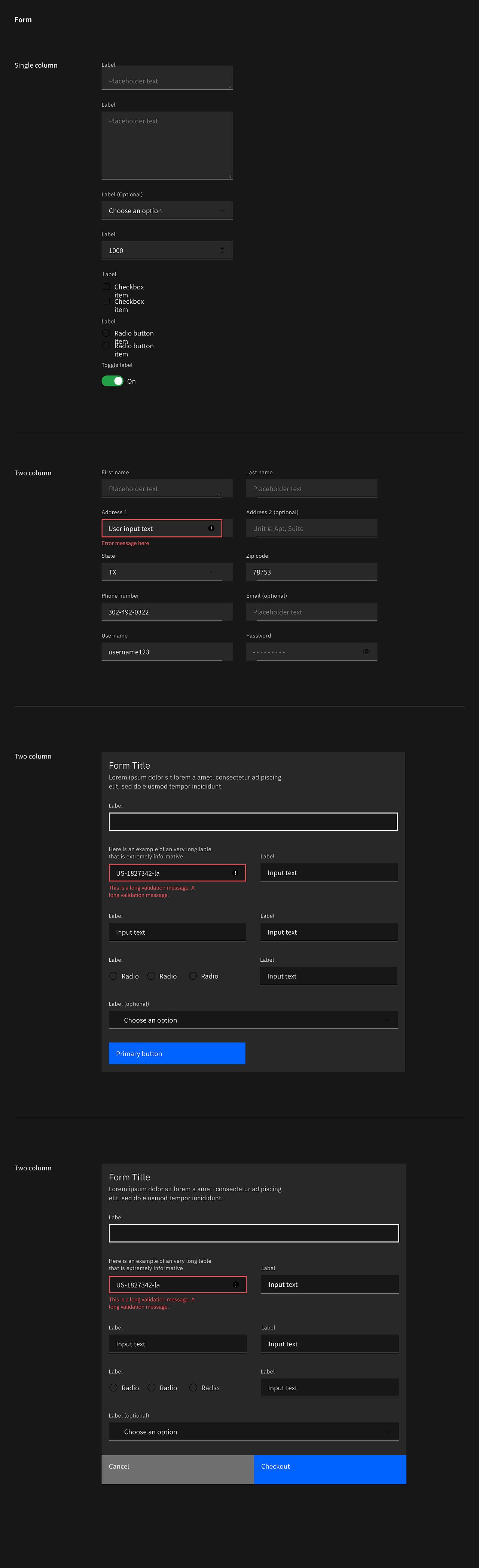
Task: Open the Label (Optional) Choose an option dropdown
Action: pos(167,211)
